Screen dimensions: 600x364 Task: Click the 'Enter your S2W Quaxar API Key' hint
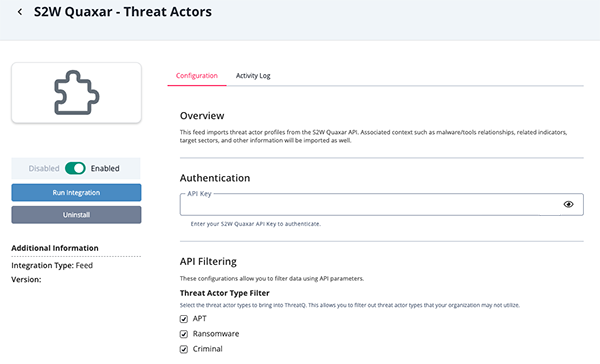pyautogui.click(x=256, y=224)
